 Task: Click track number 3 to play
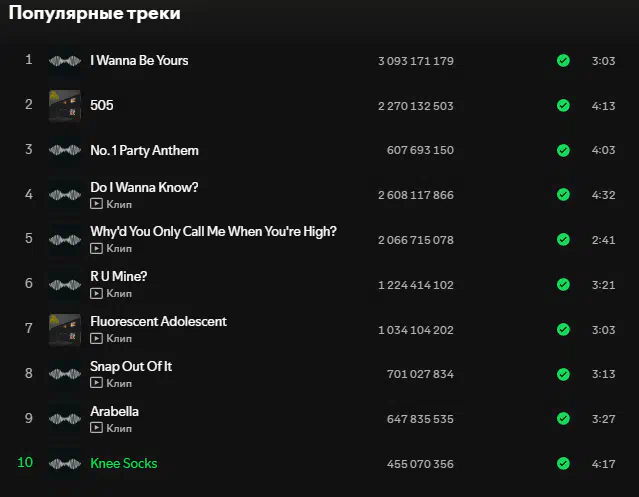pos(29,149)
